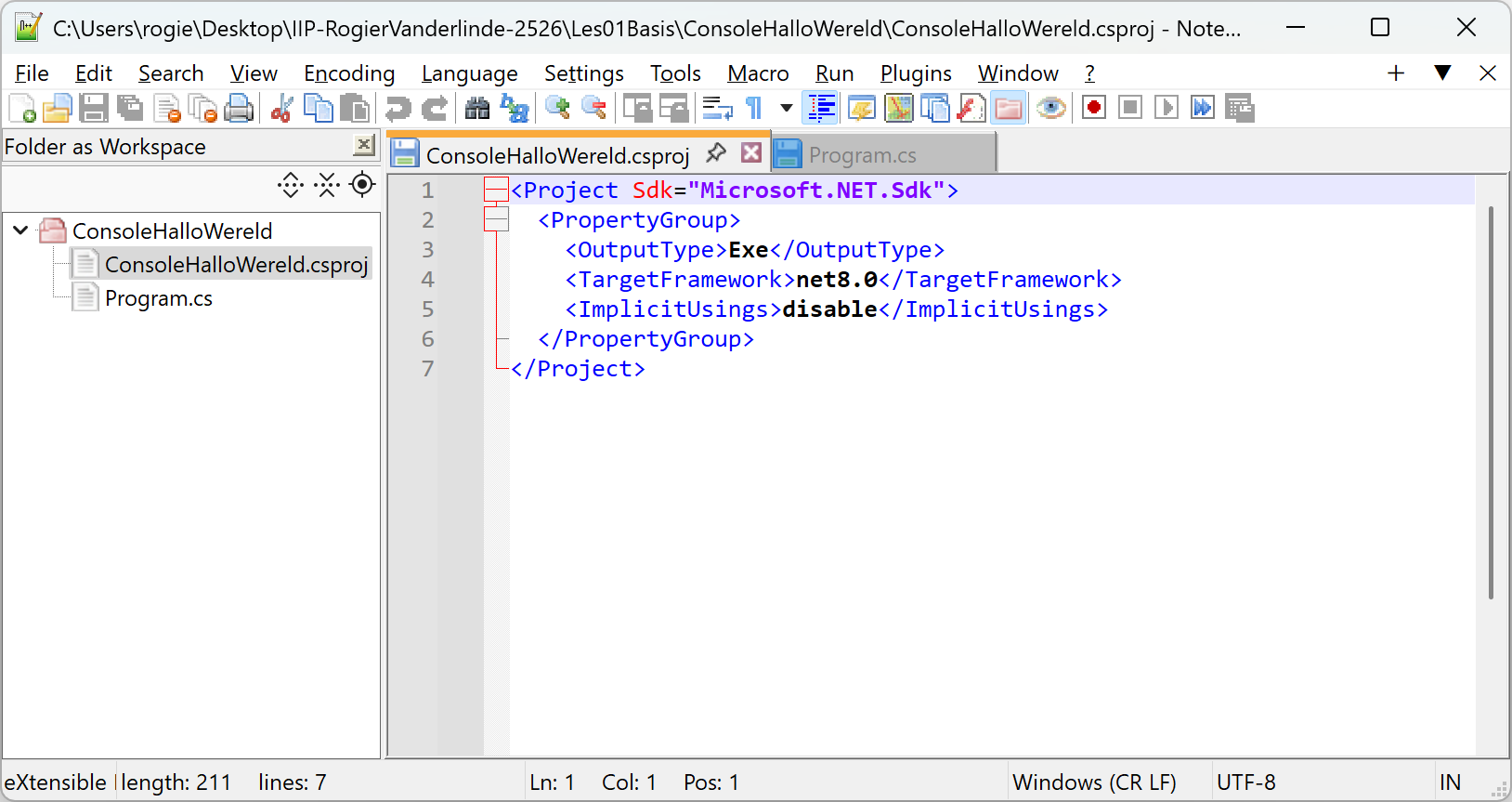Open the Search menu

(171, 73)
